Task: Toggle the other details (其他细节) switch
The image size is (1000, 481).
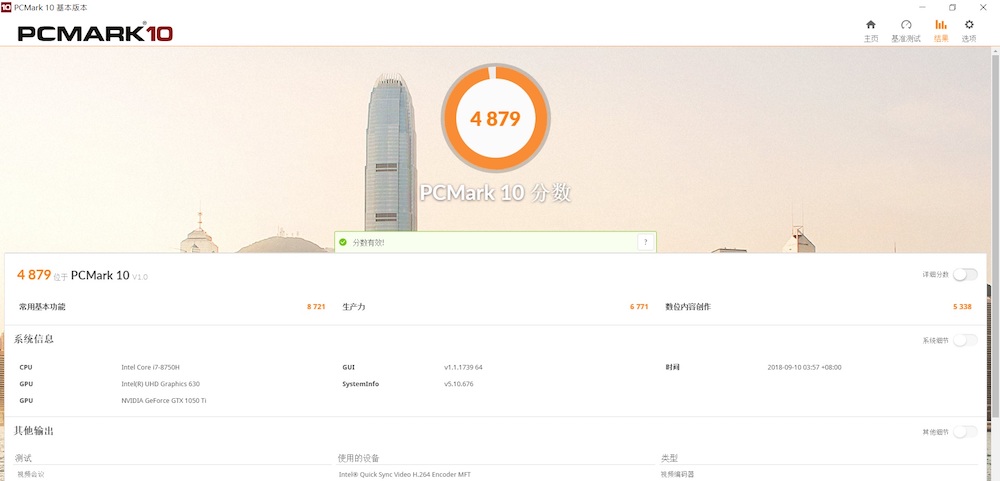Action: coord(965,432)
